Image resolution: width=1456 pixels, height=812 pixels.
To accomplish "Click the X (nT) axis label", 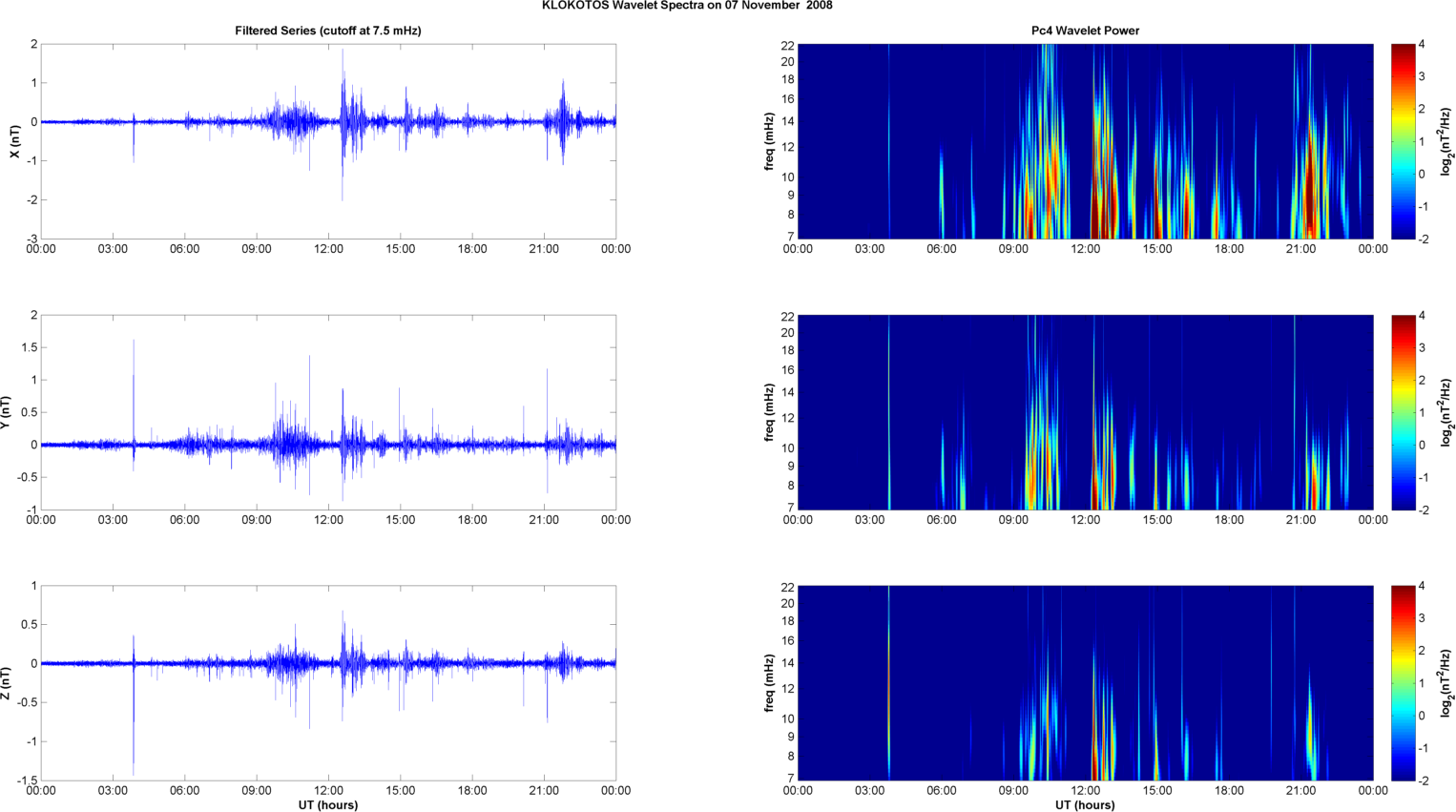I will [x=14, y=141].
